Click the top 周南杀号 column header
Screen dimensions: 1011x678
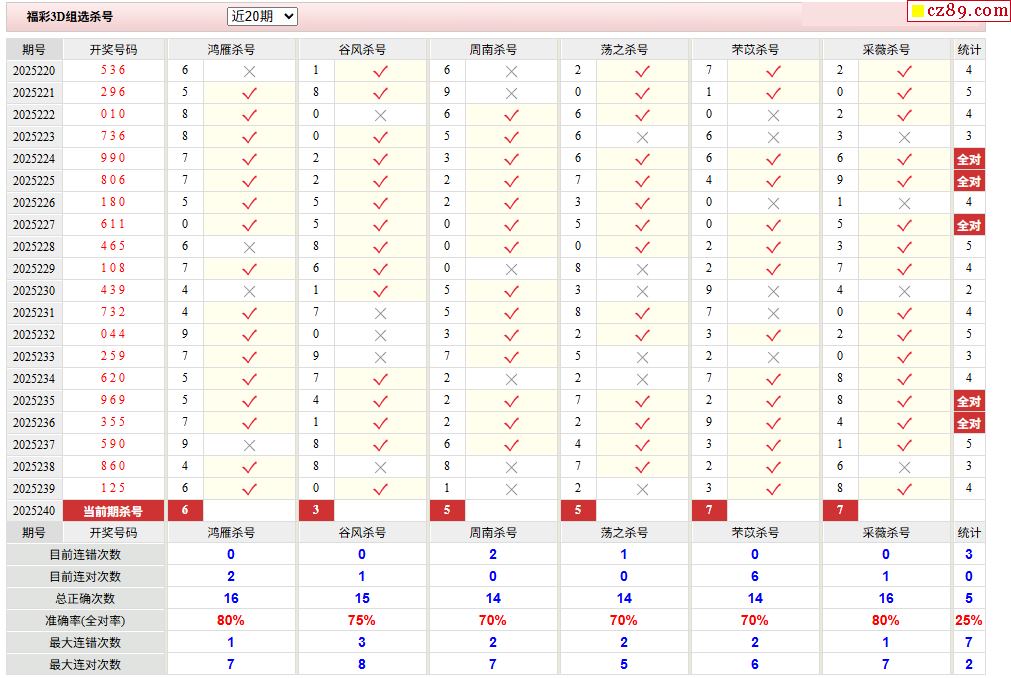pyautogui.click(x=493, y=50)
